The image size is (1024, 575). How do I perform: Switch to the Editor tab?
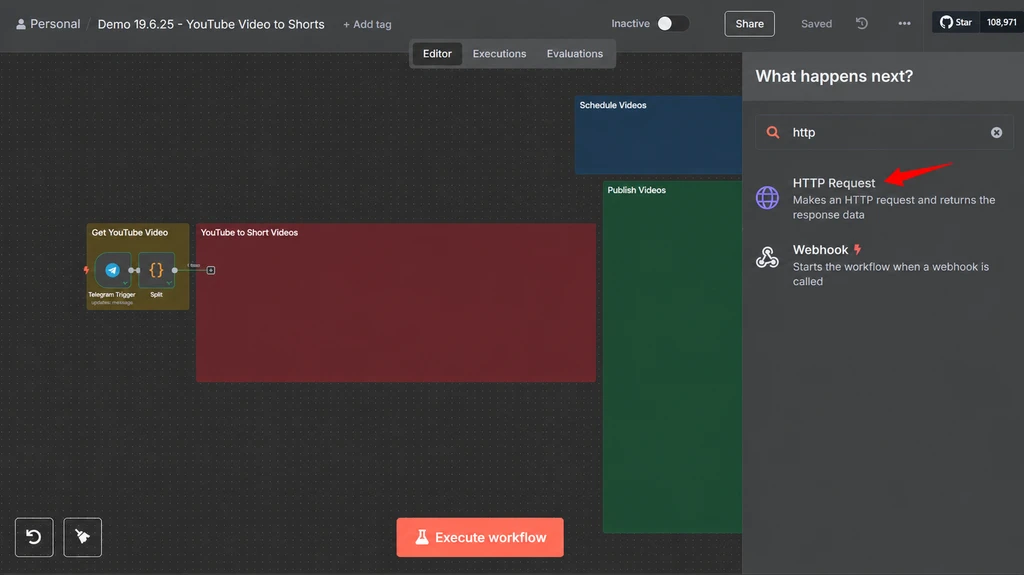point(437,54)
